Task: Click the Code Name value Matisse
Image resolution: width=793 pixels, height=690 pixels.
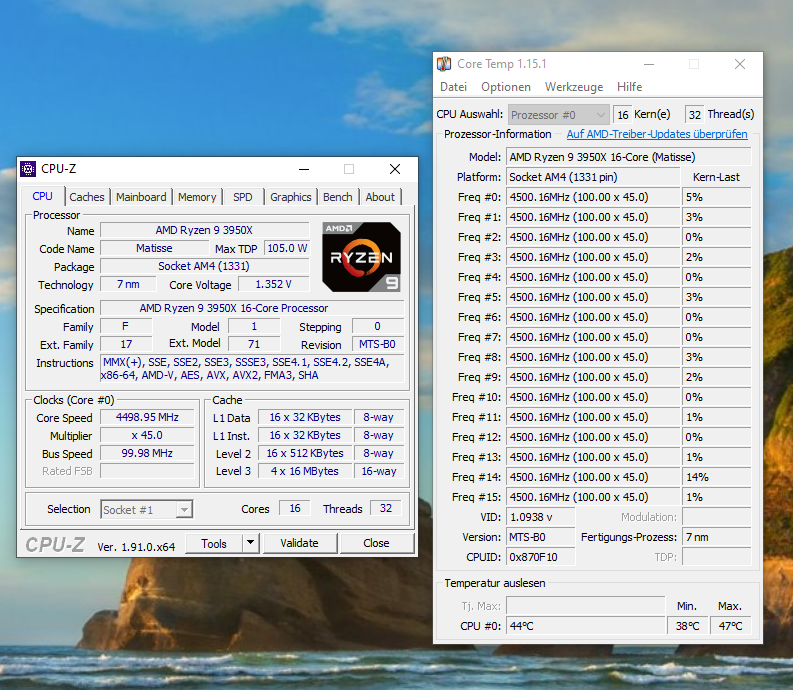Action: click(x=154, y=248)
